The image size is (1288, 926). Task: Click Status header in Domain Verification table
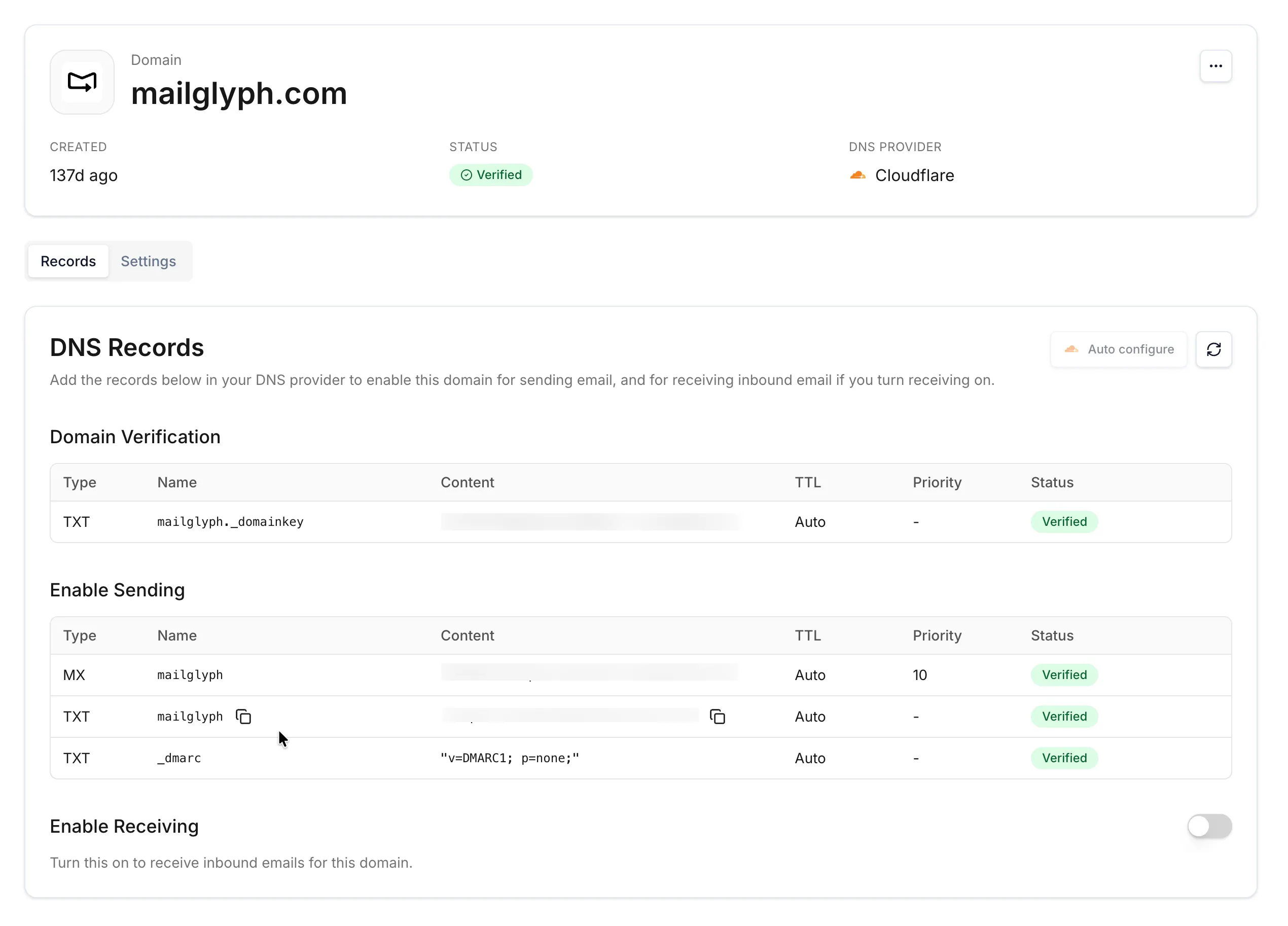[x=1052, y=482]
